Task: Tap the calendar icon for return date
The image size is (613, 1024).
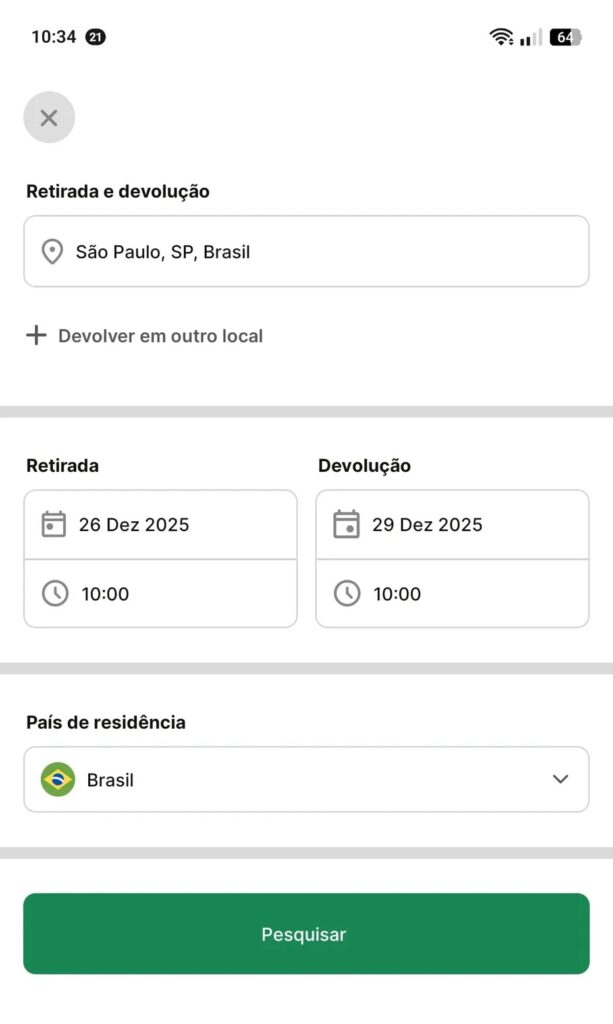Action: 346,524
